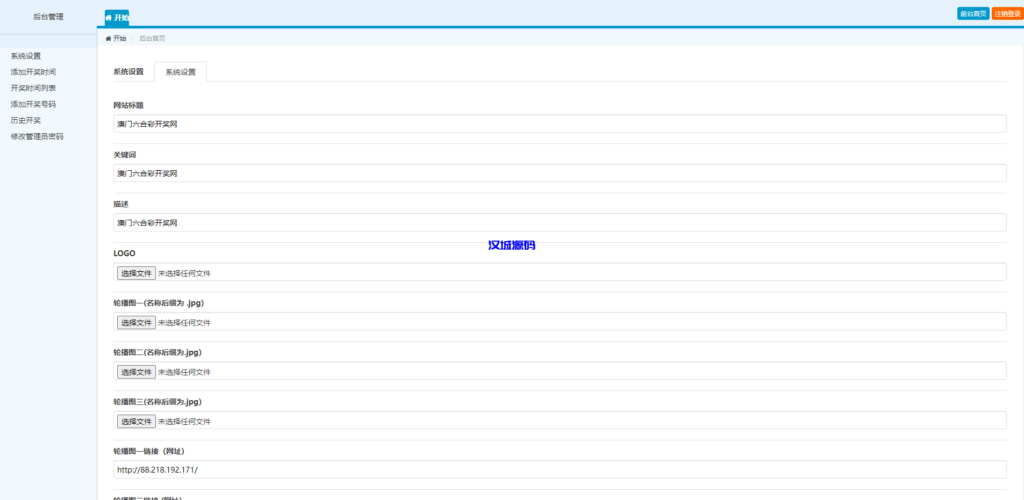This screenshot has width=1024, height=500.
Task: Click the orange 注销登录 logout button
Action: click(1007, 14)
